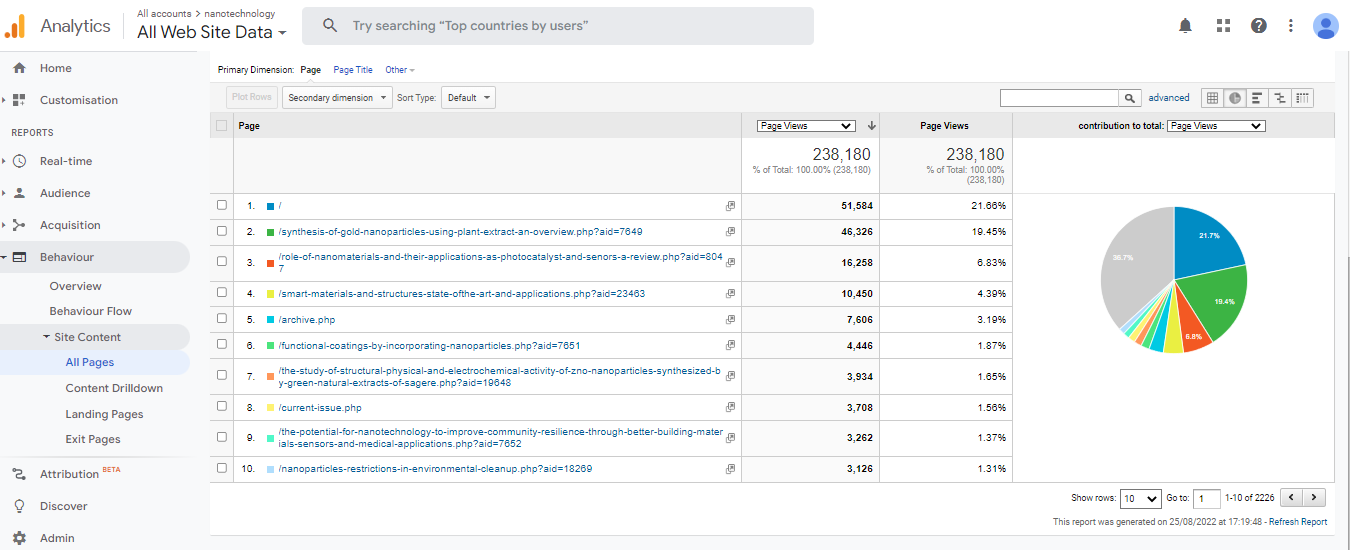This screenshot has height=550, width=1350.
Task: Check the select-all checkbox in table header
Action: point(222,126)
